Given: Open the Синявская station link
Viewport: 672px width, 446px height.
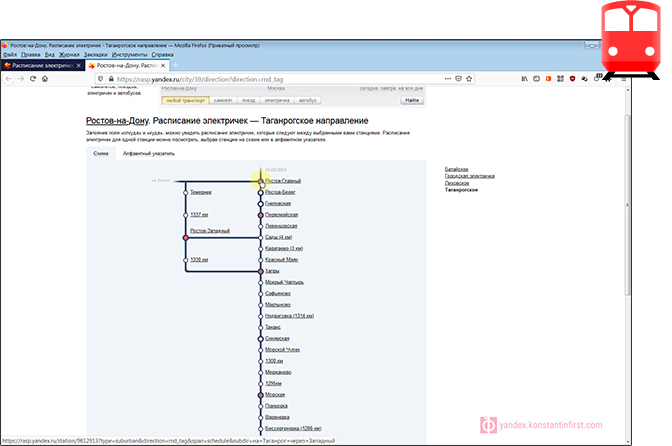Looking at the screenshot, I should (277, 338).
